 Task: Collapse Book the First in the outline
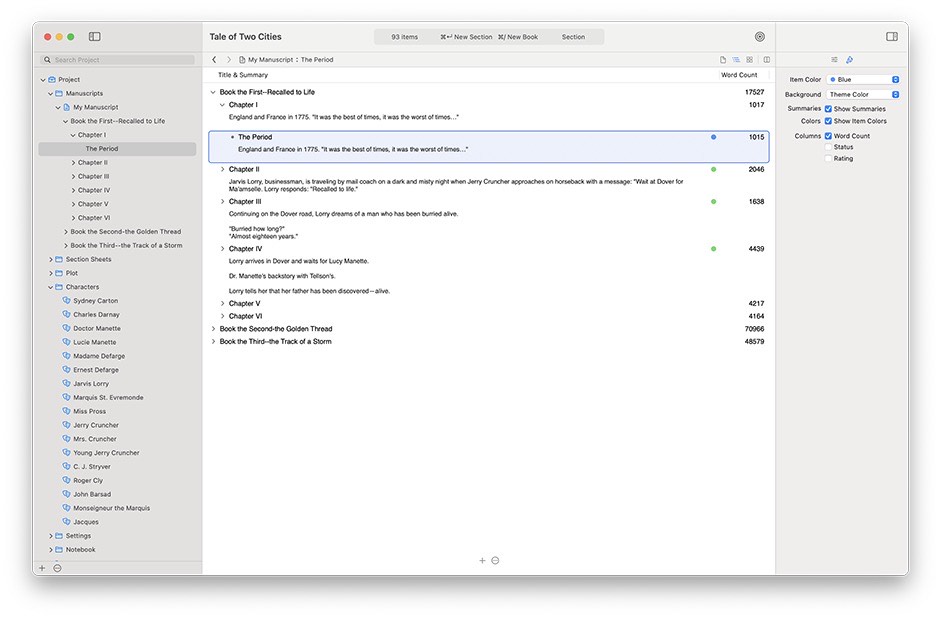pyautogui.click(x=213, y=92)
